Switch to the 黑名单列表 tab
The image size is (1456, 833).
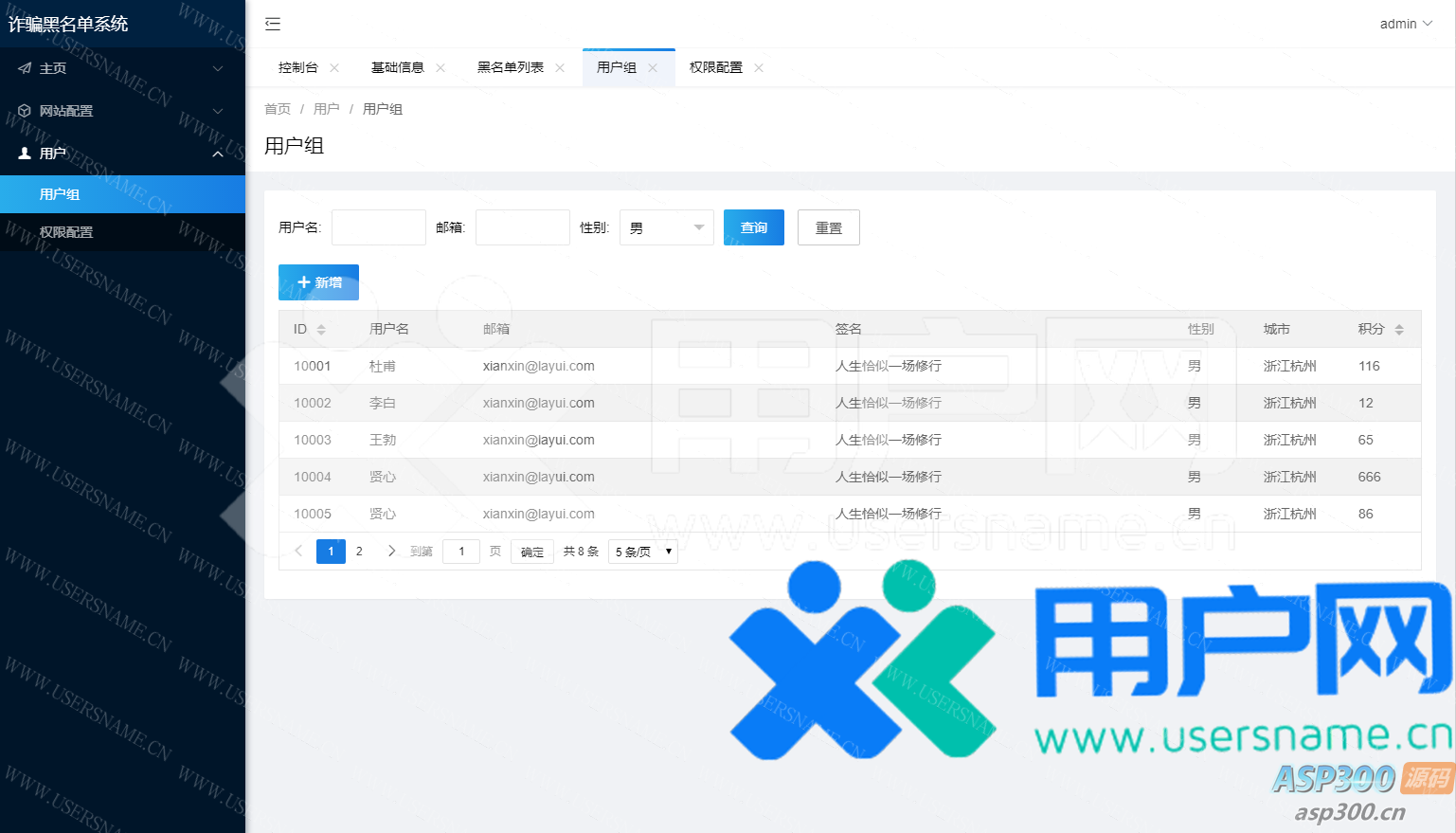510,67
